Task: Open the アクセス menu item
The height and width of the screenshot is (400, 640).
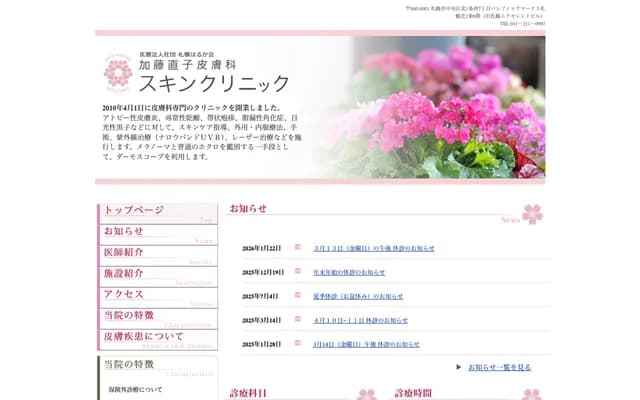Action: pyautogui.click(x=158, y=298)
